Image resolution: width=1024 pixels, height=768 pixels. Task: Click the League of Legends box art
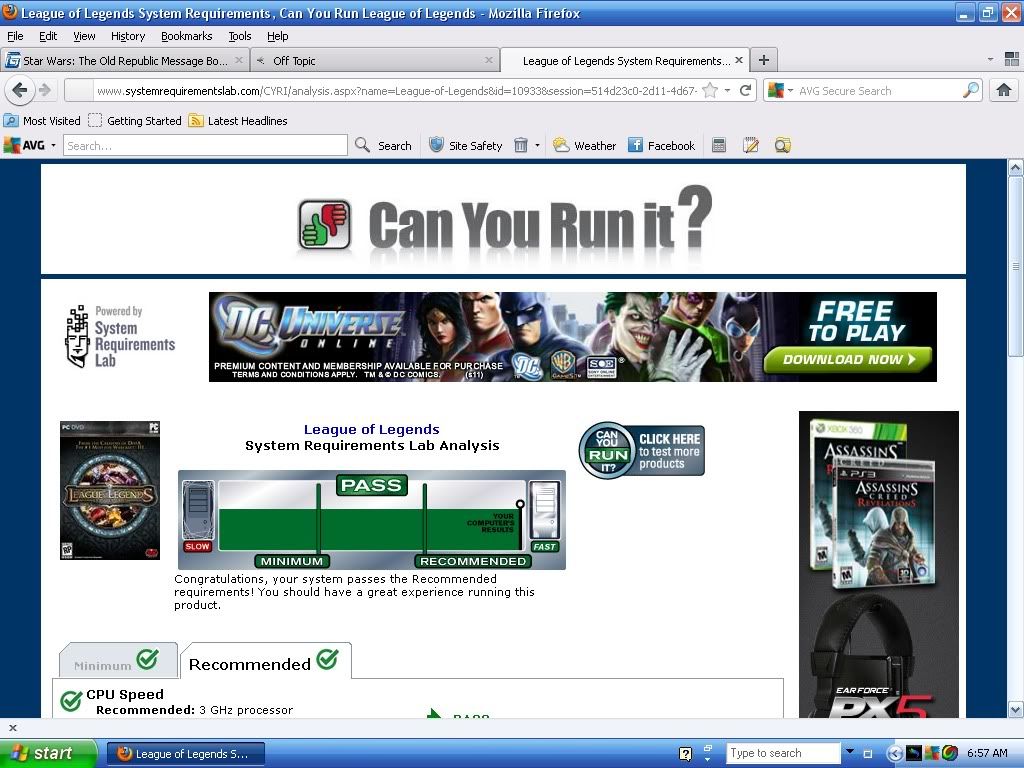[110, 490]
